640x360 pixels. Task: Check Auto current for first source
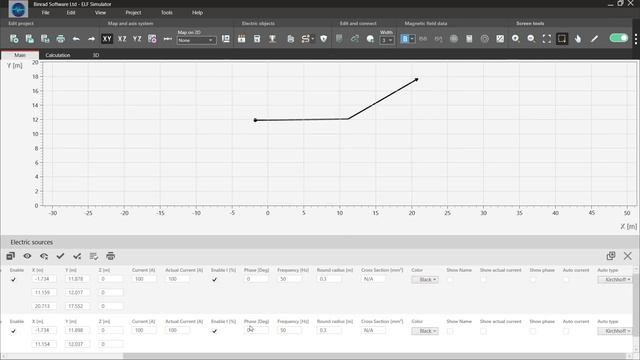(x=566, y=280)
